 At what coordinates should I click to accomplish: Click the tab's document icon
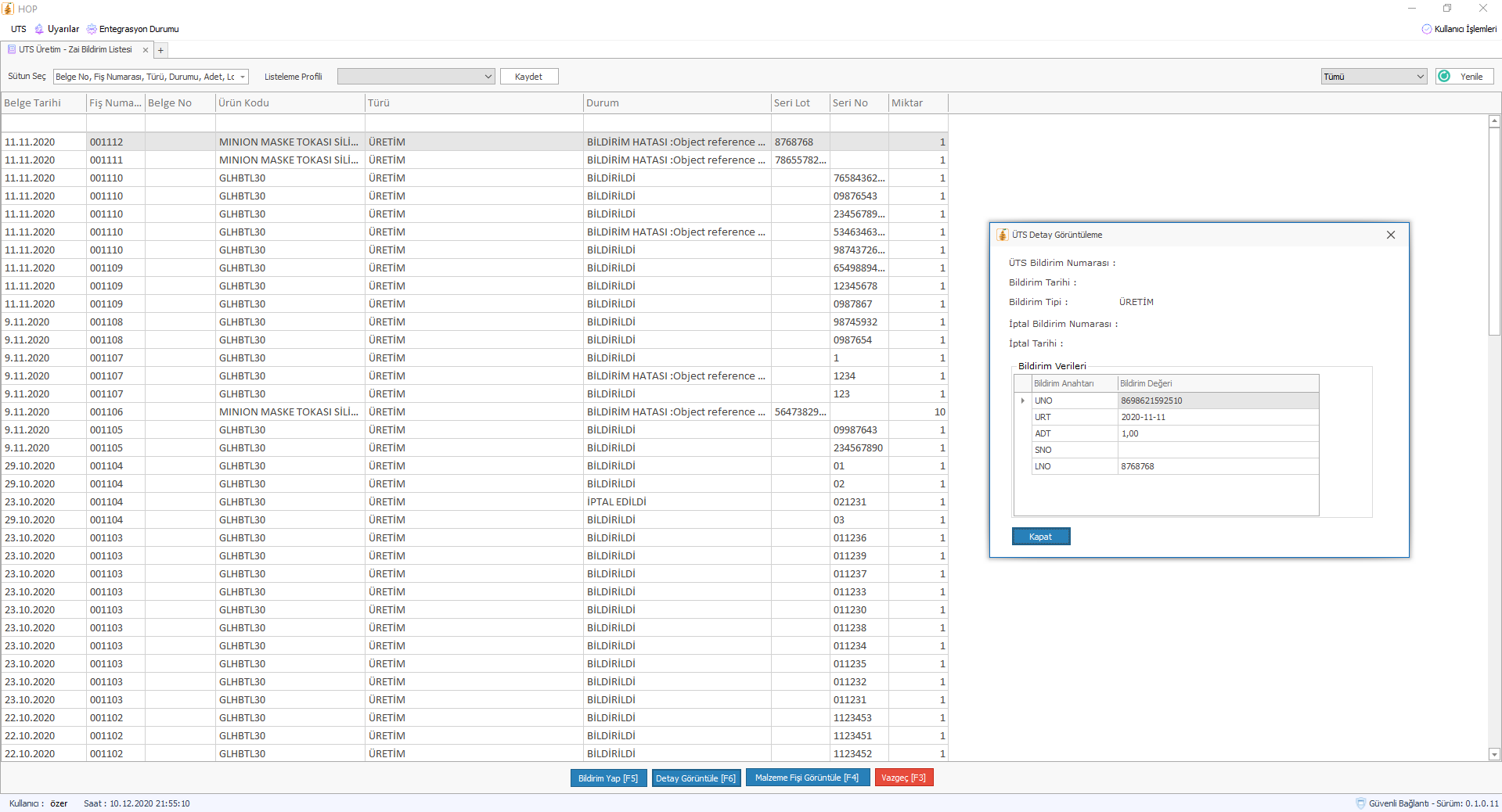(12, 49)
